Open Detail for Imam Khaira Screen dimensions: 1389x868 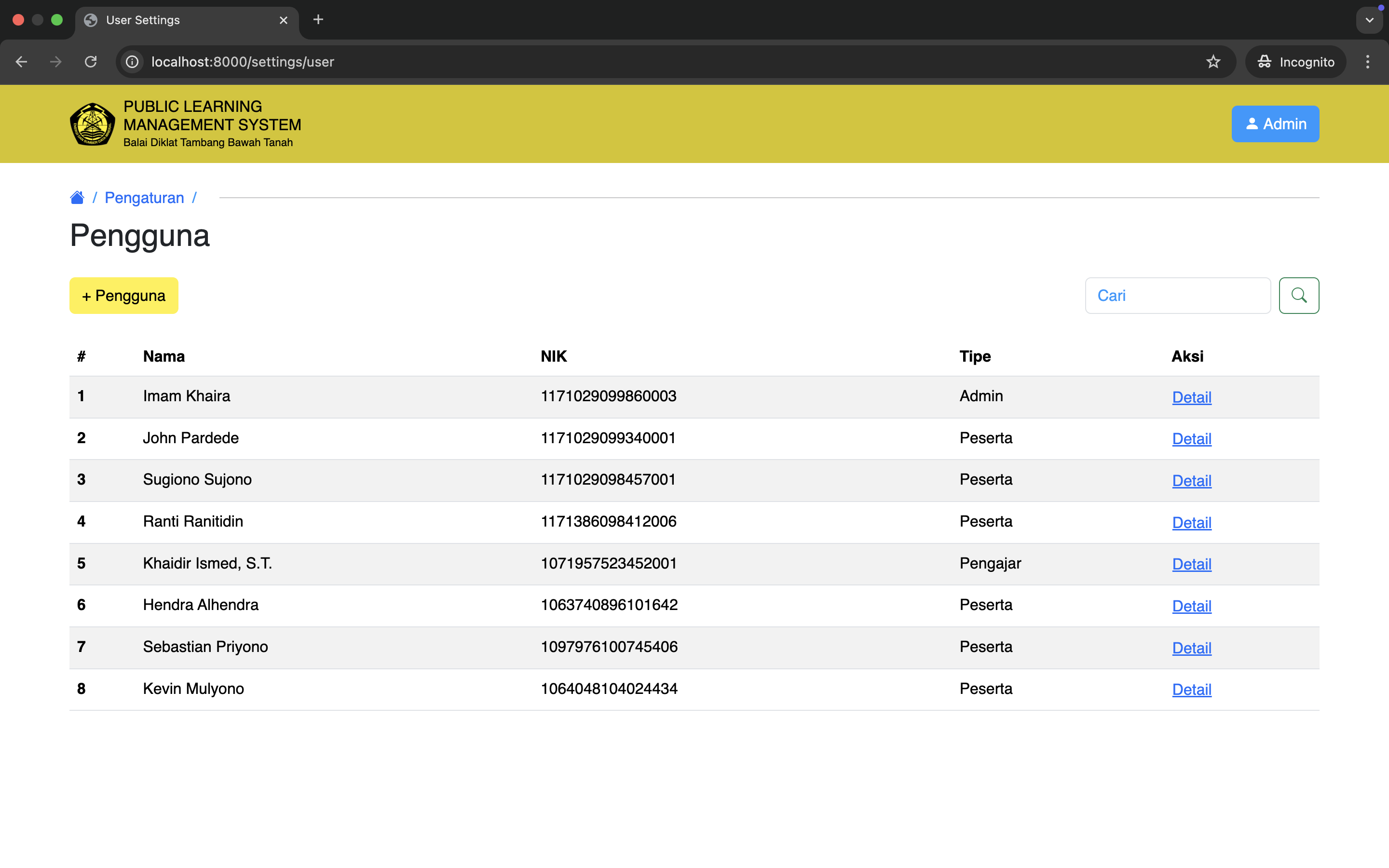[1191, 397]
